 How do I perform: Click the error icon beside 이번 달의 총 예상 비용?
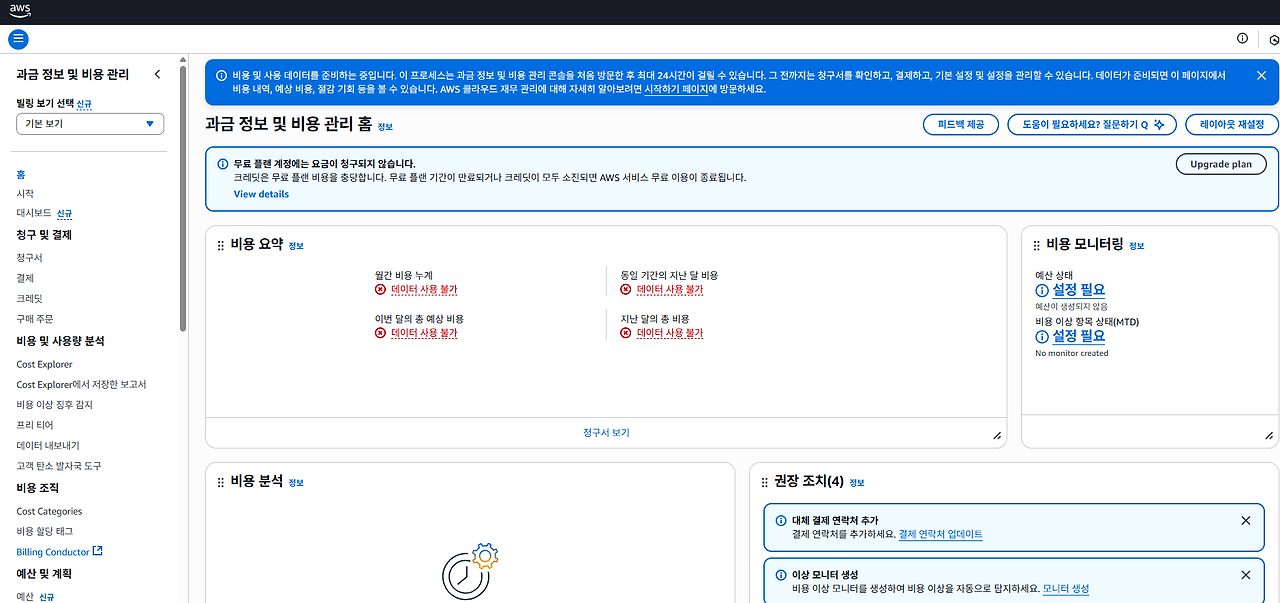[x=380, y=333]
